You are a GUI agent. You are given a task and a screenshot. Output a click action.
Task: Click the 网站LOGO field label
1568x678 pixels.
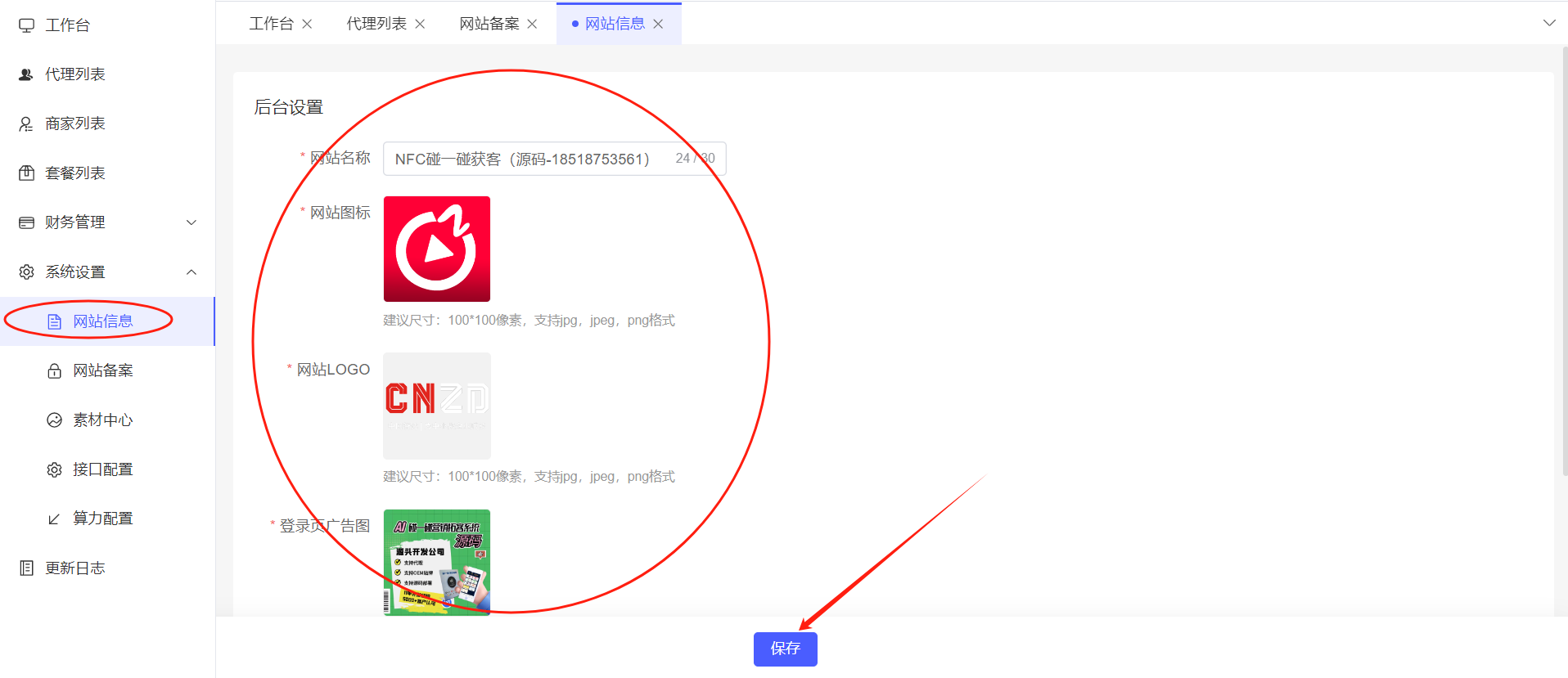click(333, 370)
